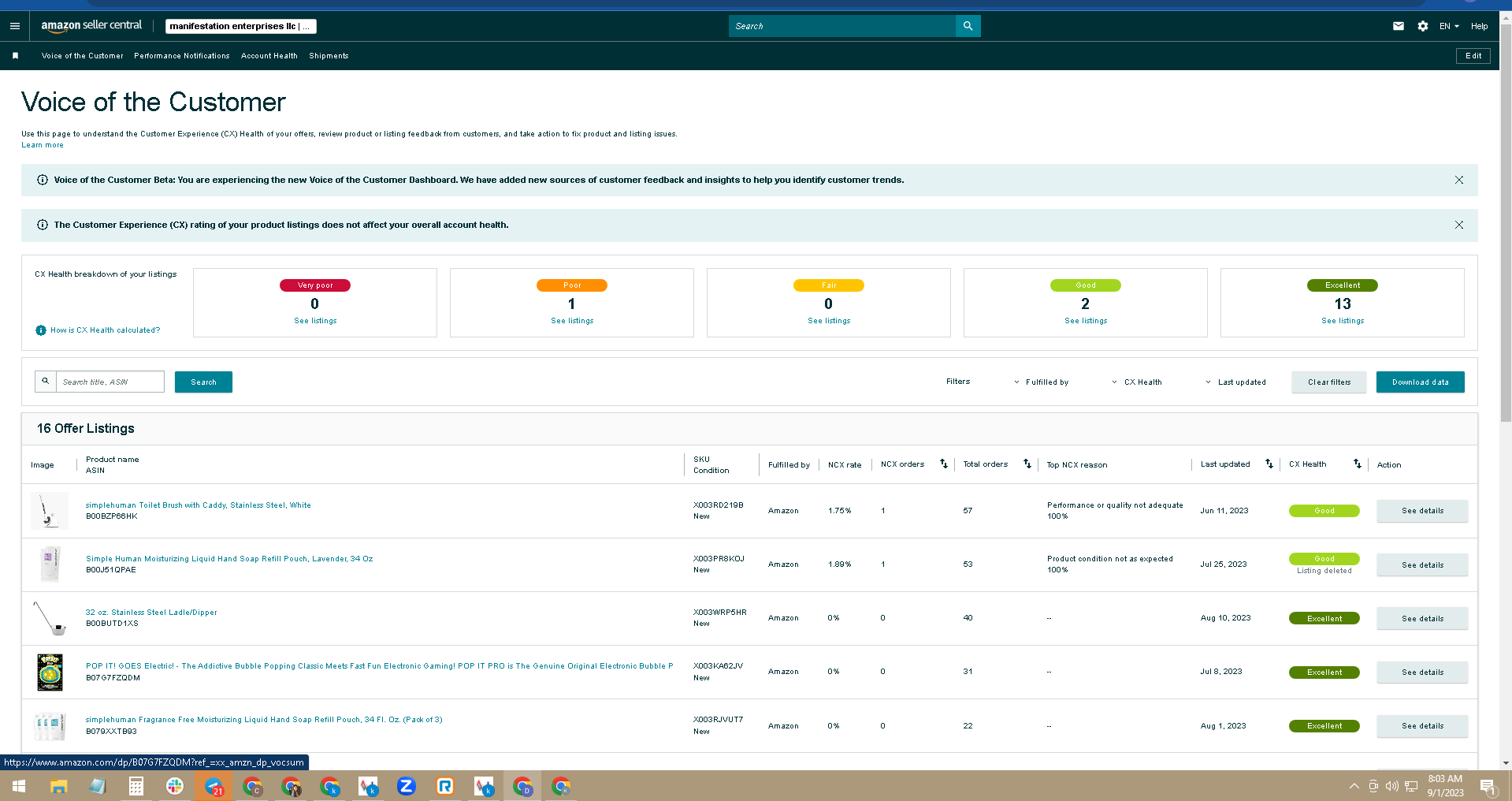Expand the Fulfilled by filter dropdown

coord(1042,382)
